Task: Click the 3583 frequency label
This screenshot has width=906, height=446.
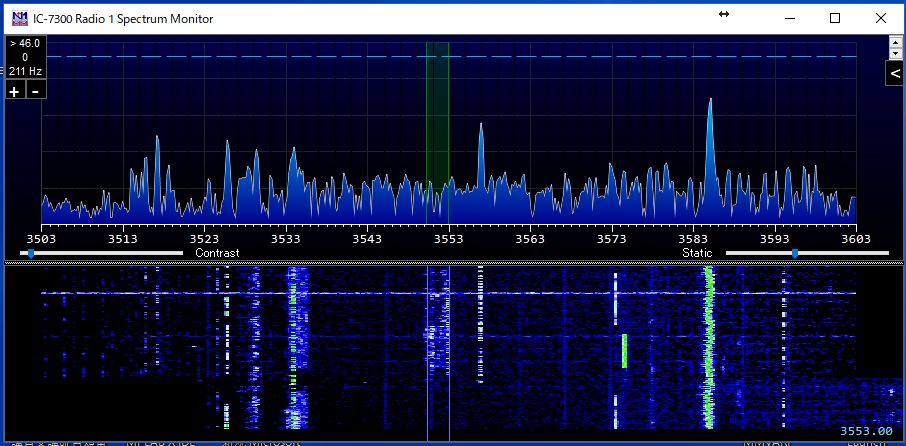Action: [x=693, y=239]
